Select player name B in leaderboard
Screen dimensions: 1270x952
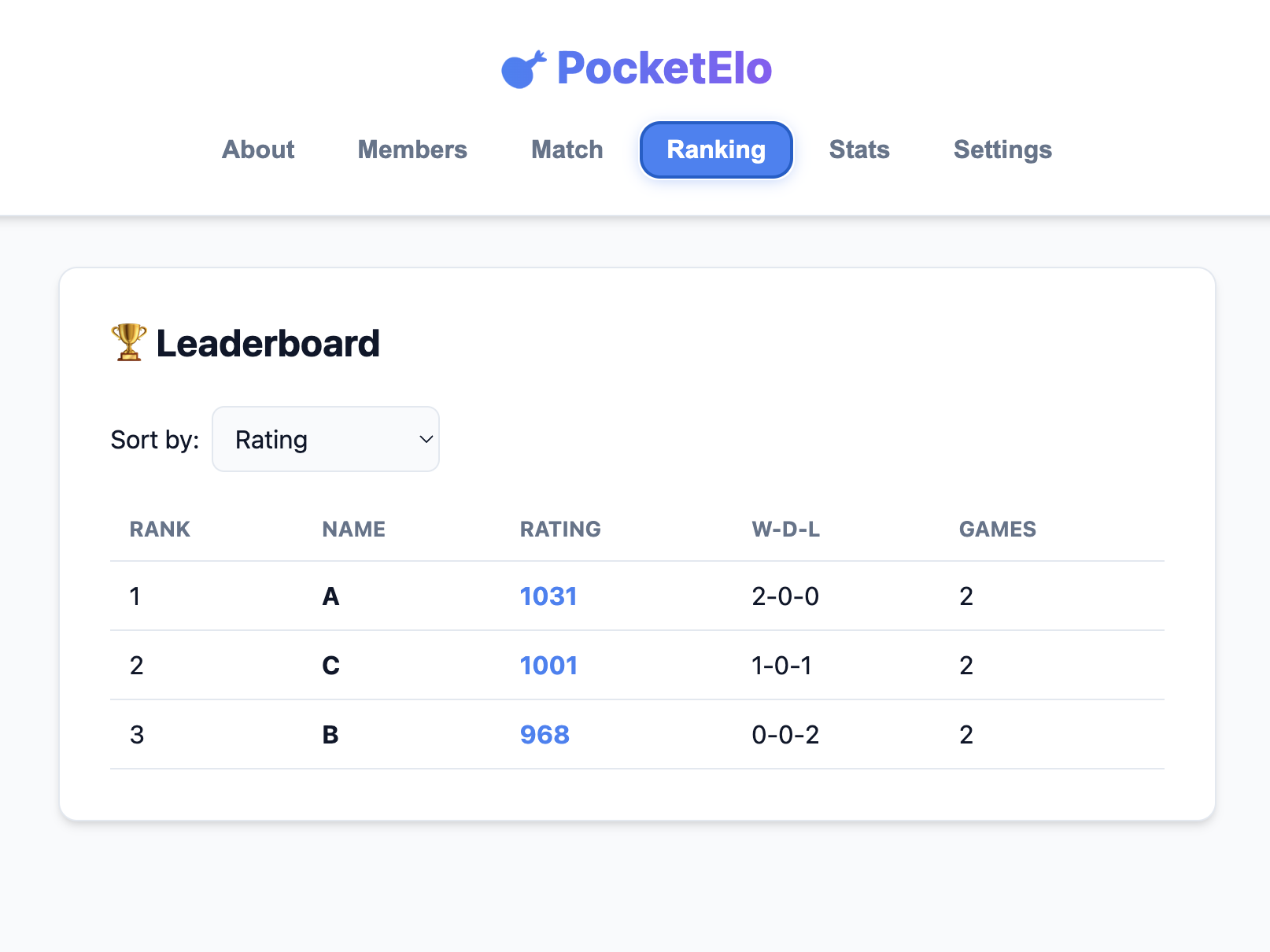[330, 735]
